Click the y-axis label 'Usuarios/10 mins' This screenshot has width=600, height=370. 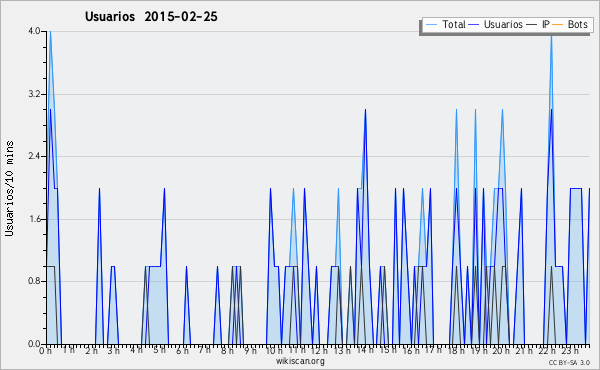pos(9,189)
